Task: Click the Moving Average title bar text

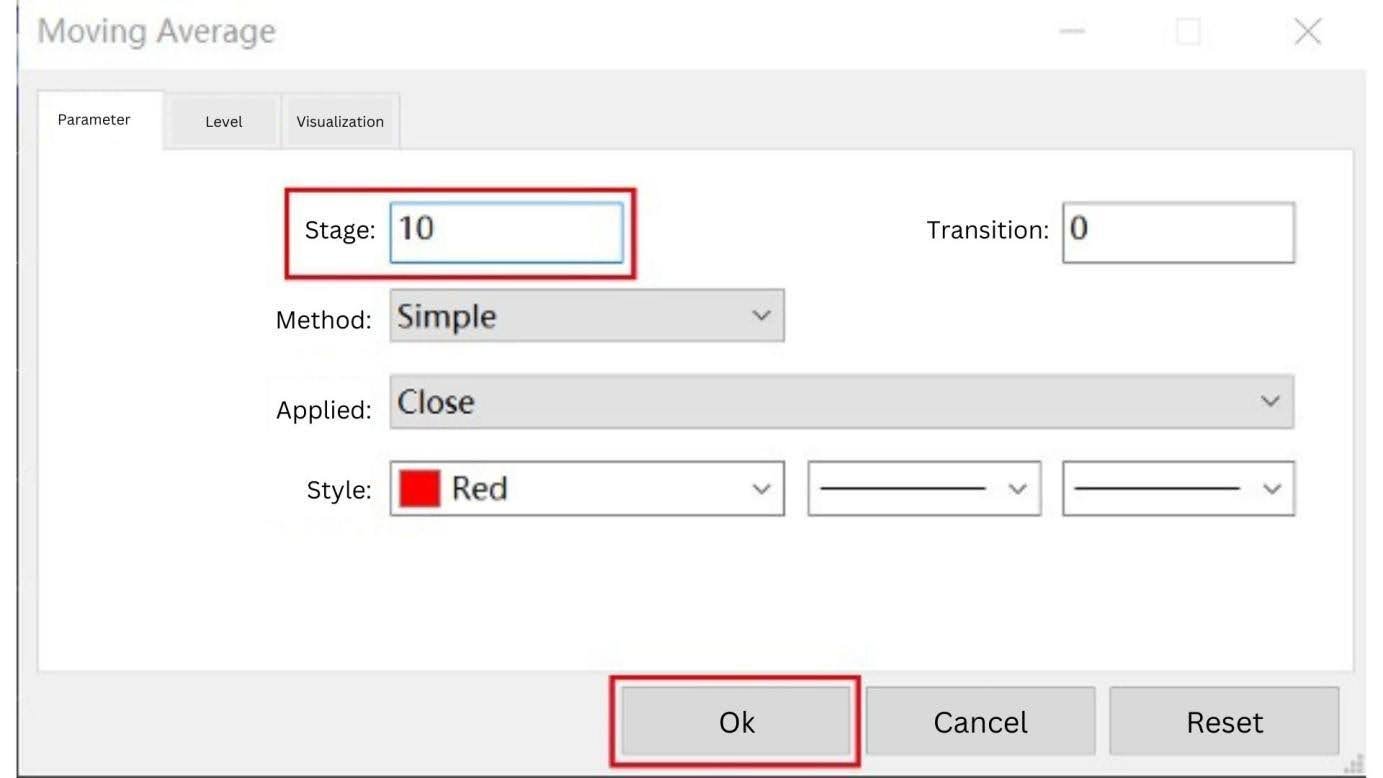Action: coord(157,32)
